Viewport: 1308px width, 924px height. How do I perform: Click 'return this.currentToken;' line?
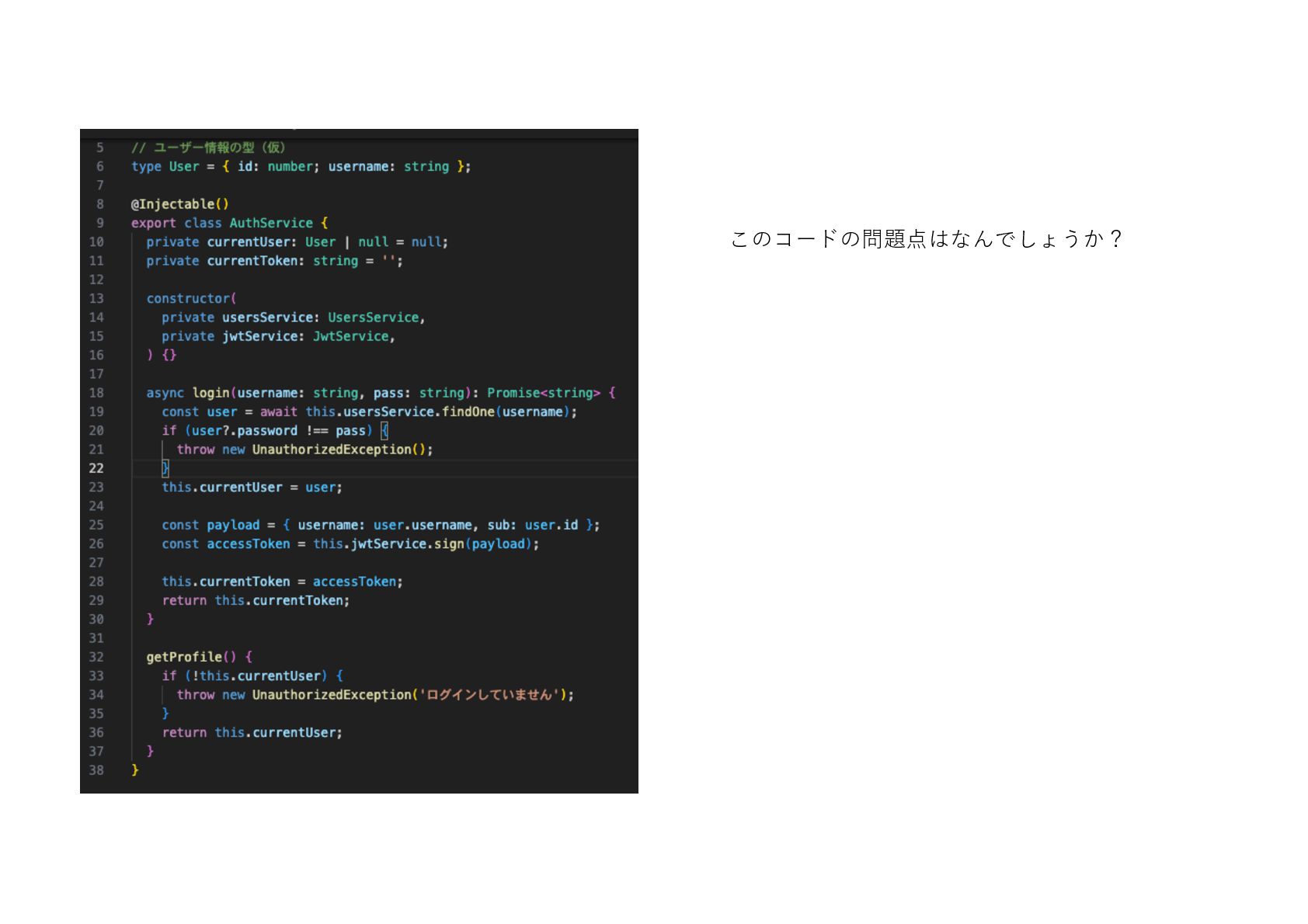256,600
